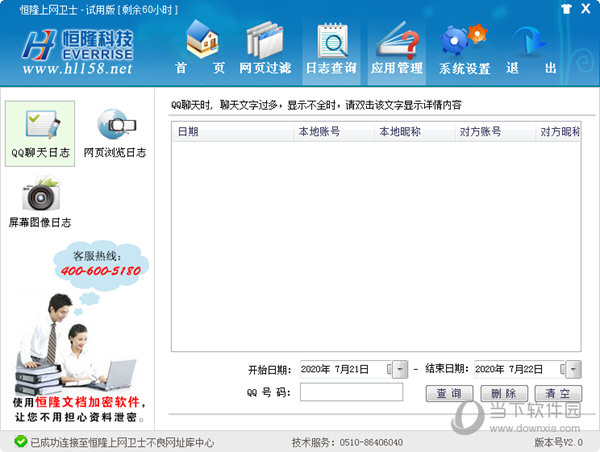Click the green connection status checkmark
This screenshot has width=600, height=452.
(x=20, y=442)
